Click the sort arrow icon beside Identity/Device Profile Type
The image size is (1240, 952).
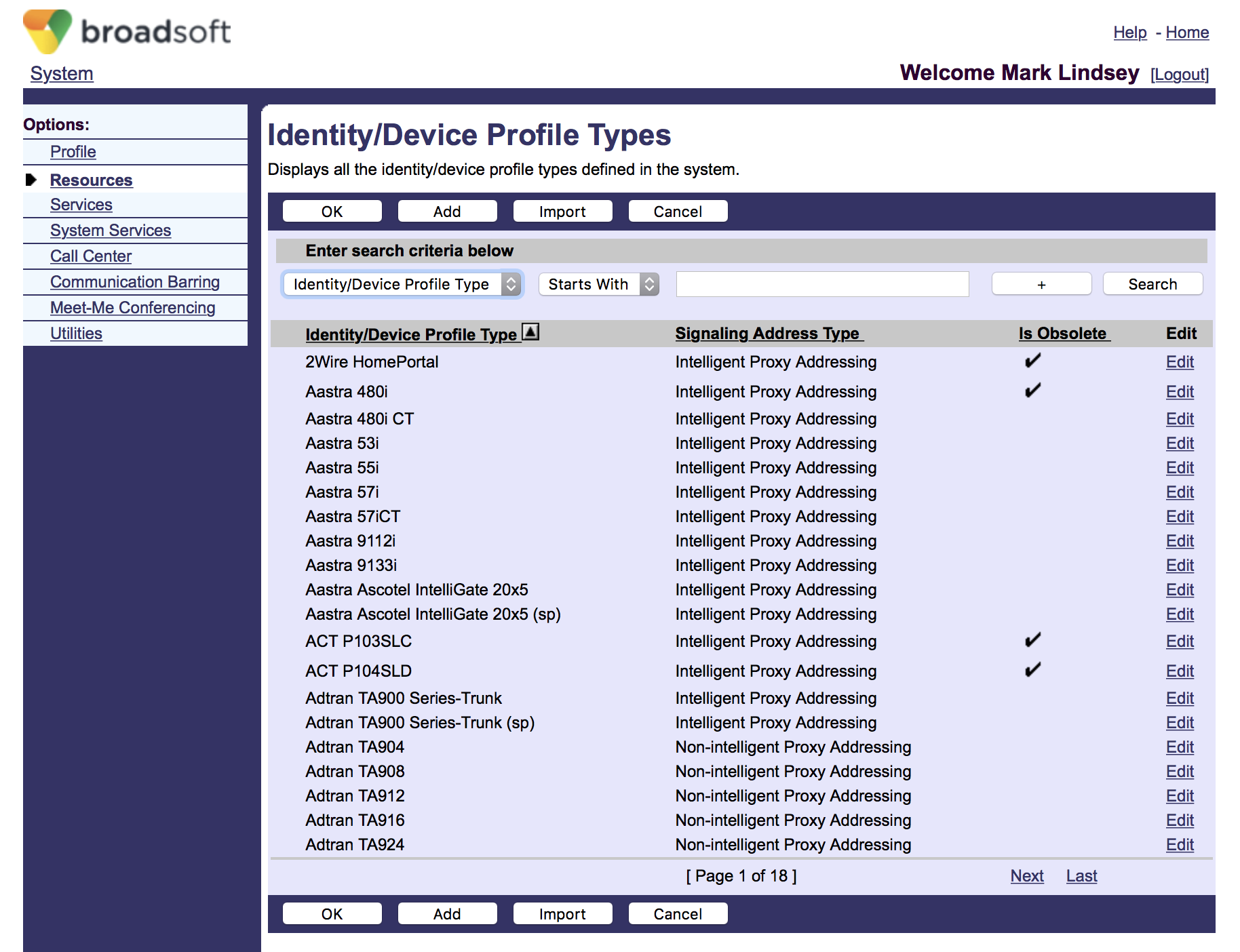click(x=530, y=332)
